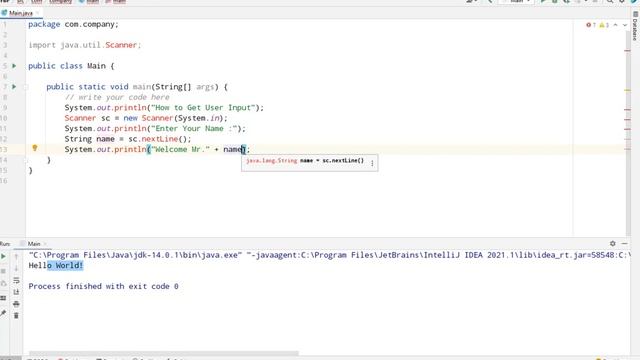Stop process icon in the Run panel
The width and height of the screenshot is (640, 360).
[x=4, y=271]
